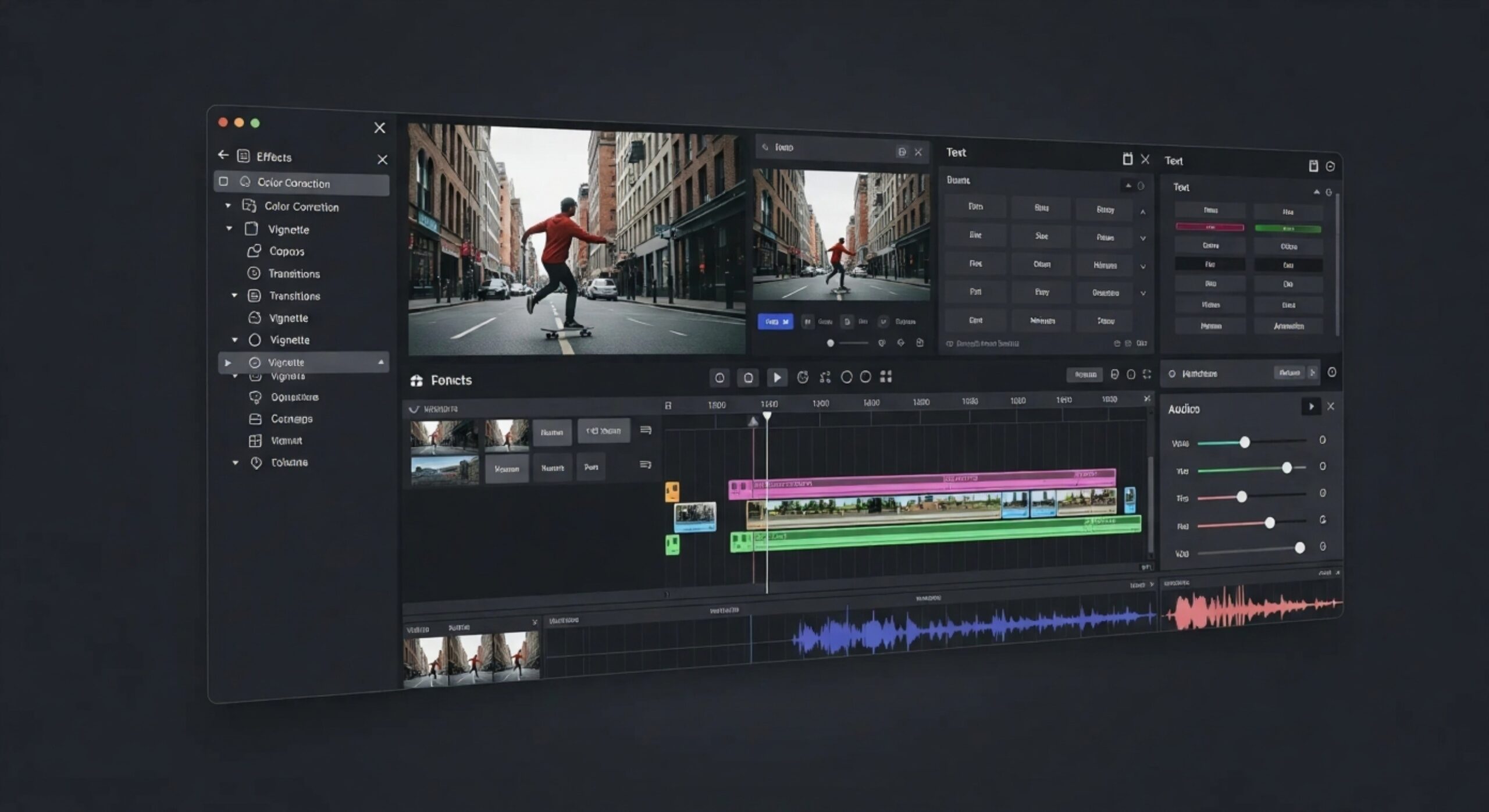Tick the checkbox on highlighted Color Correction row

(x=223, y=181)
